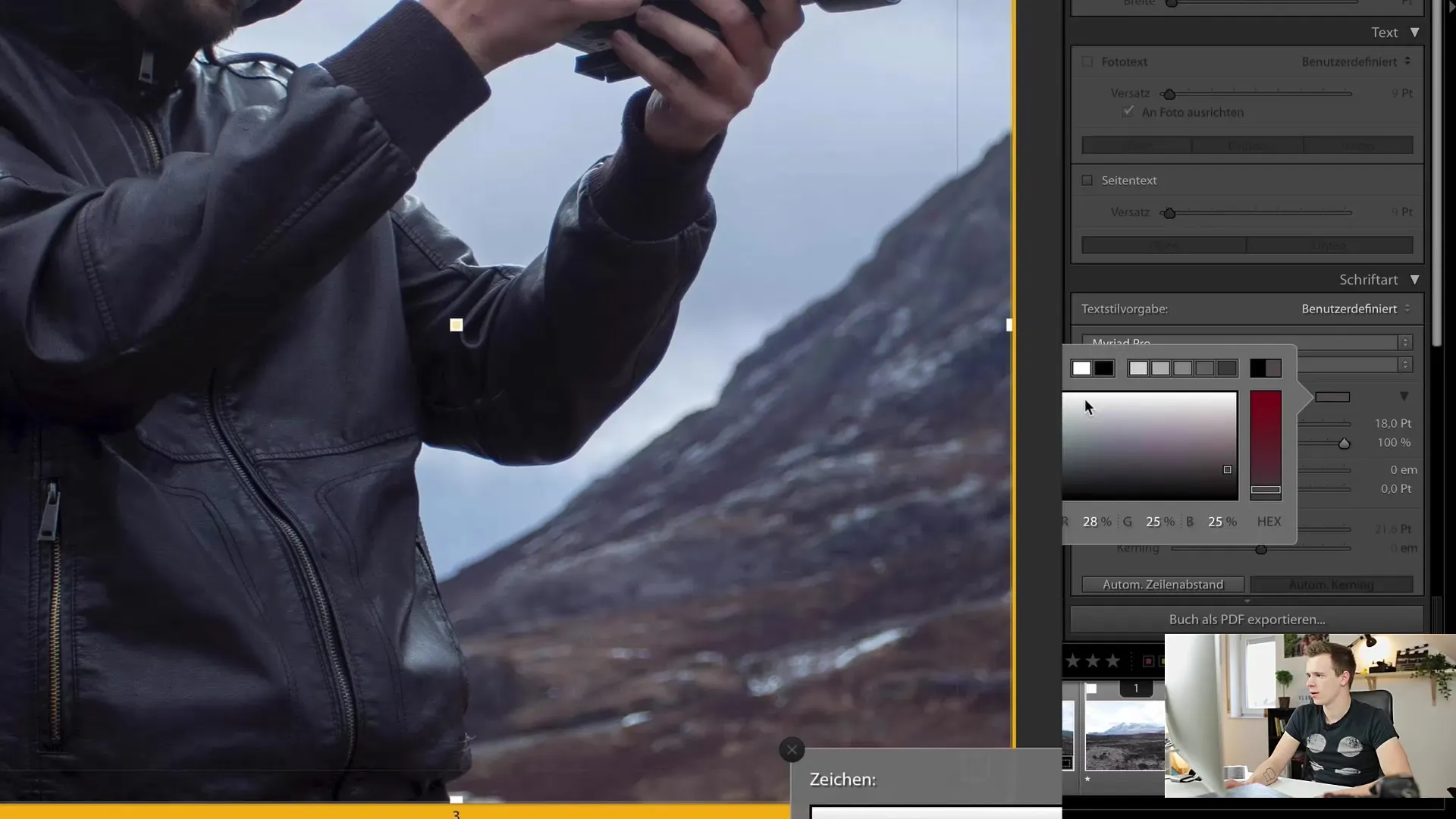The width and height of the screenshot is (1456, 819).
Task: Click Buch als PDF exportieren button
Action: 1246,619
